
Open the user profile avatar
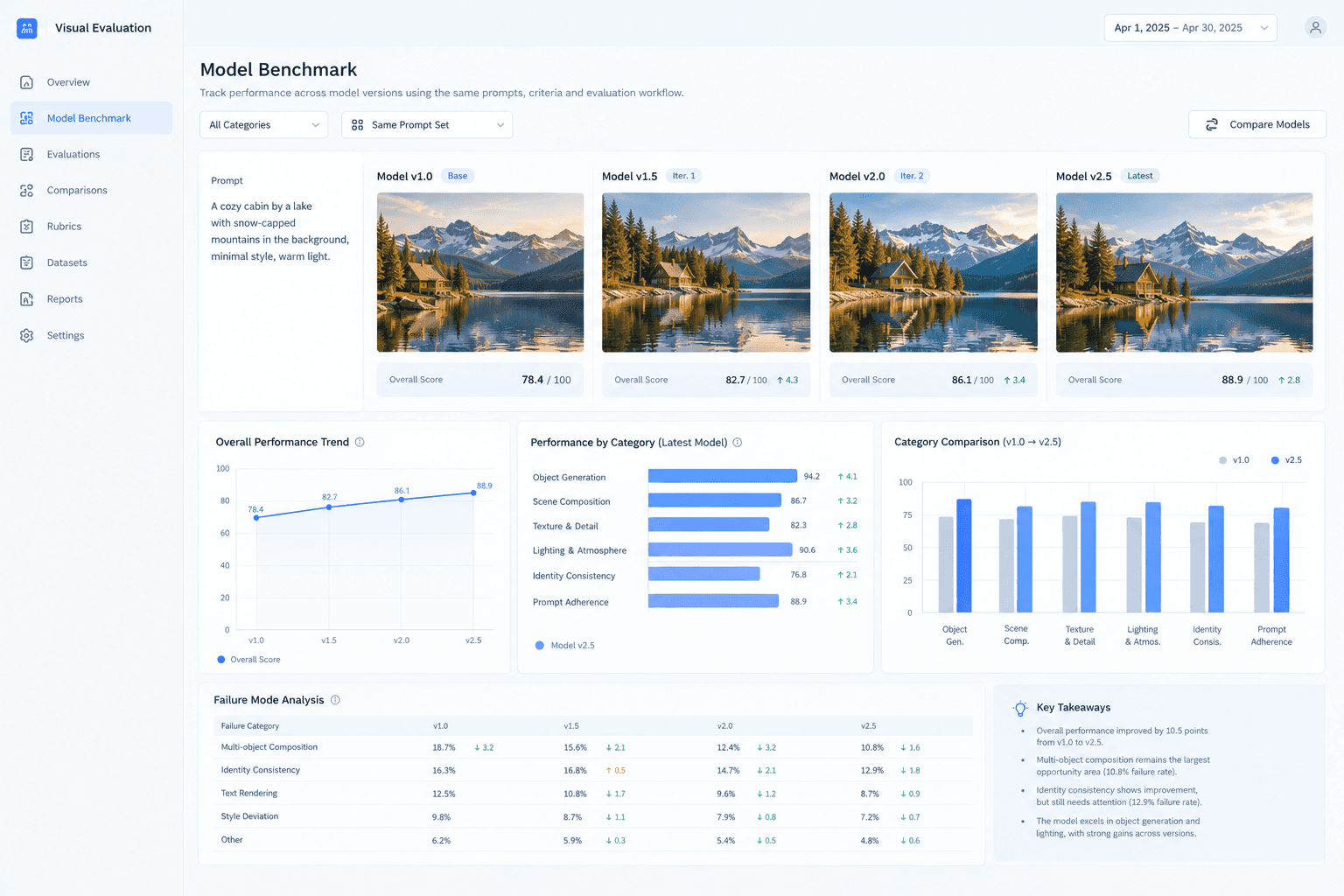point(1315,28)
